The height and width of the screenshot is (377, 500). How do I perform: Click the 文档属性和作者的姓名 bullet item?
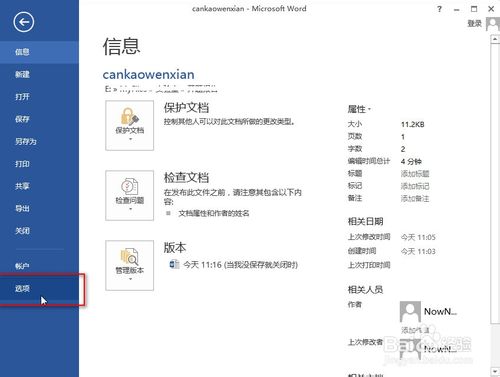(x=214, y=213)
